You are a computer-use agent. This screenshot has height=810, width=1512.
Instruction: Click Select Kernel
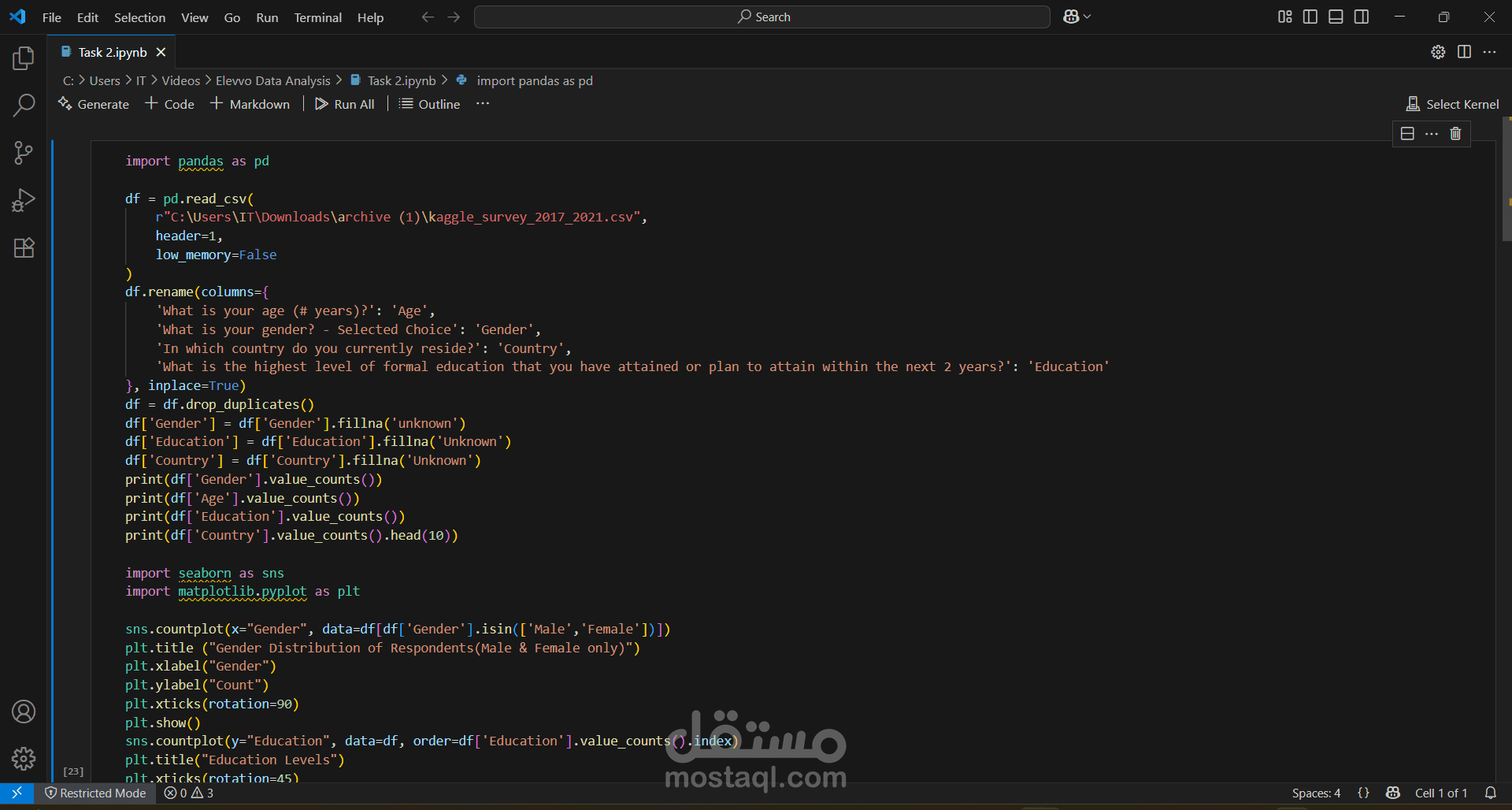[1453, 104]
